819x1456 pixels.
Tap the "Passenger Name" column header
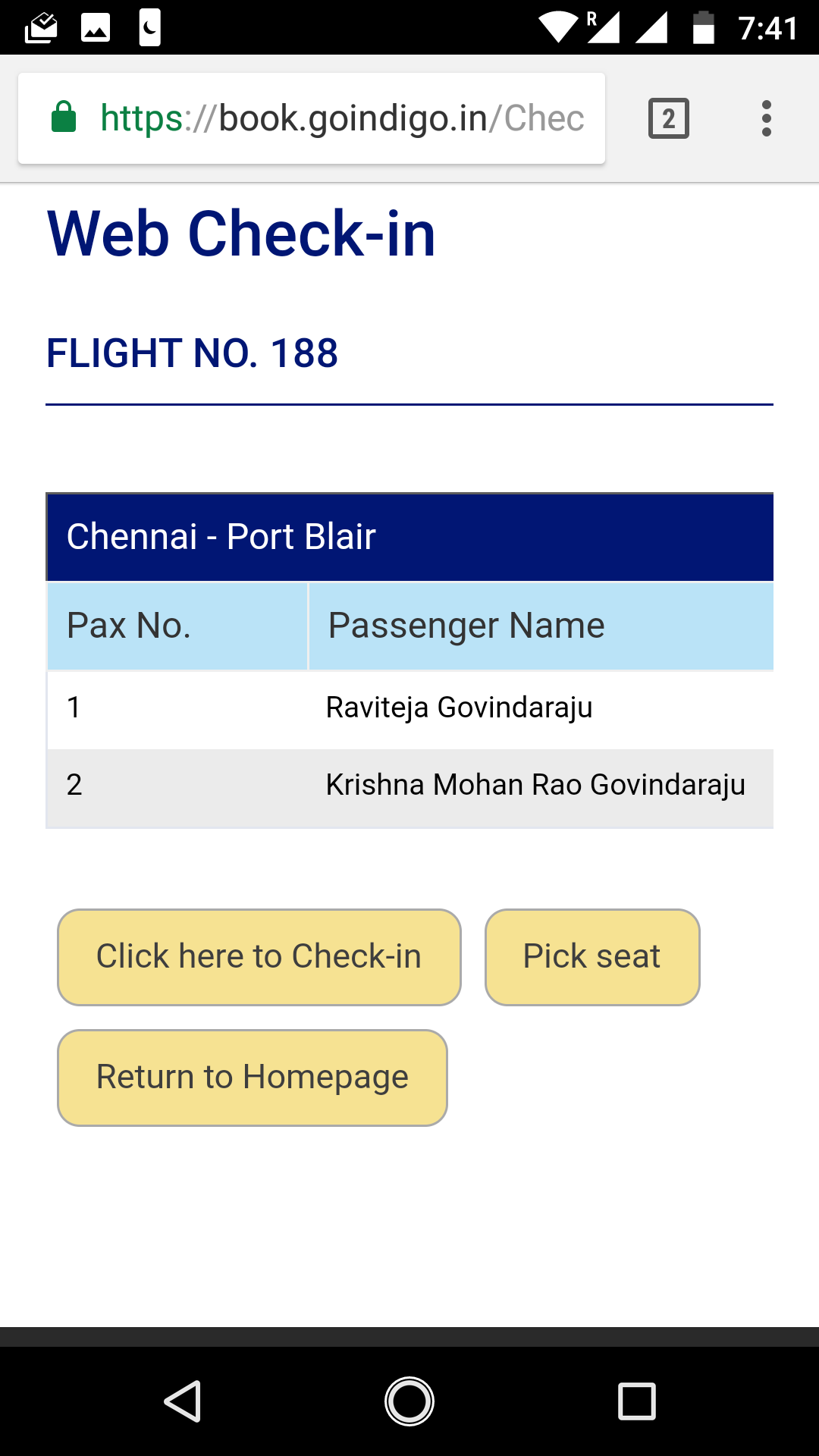pyautogui.click(x=541, y=626)
